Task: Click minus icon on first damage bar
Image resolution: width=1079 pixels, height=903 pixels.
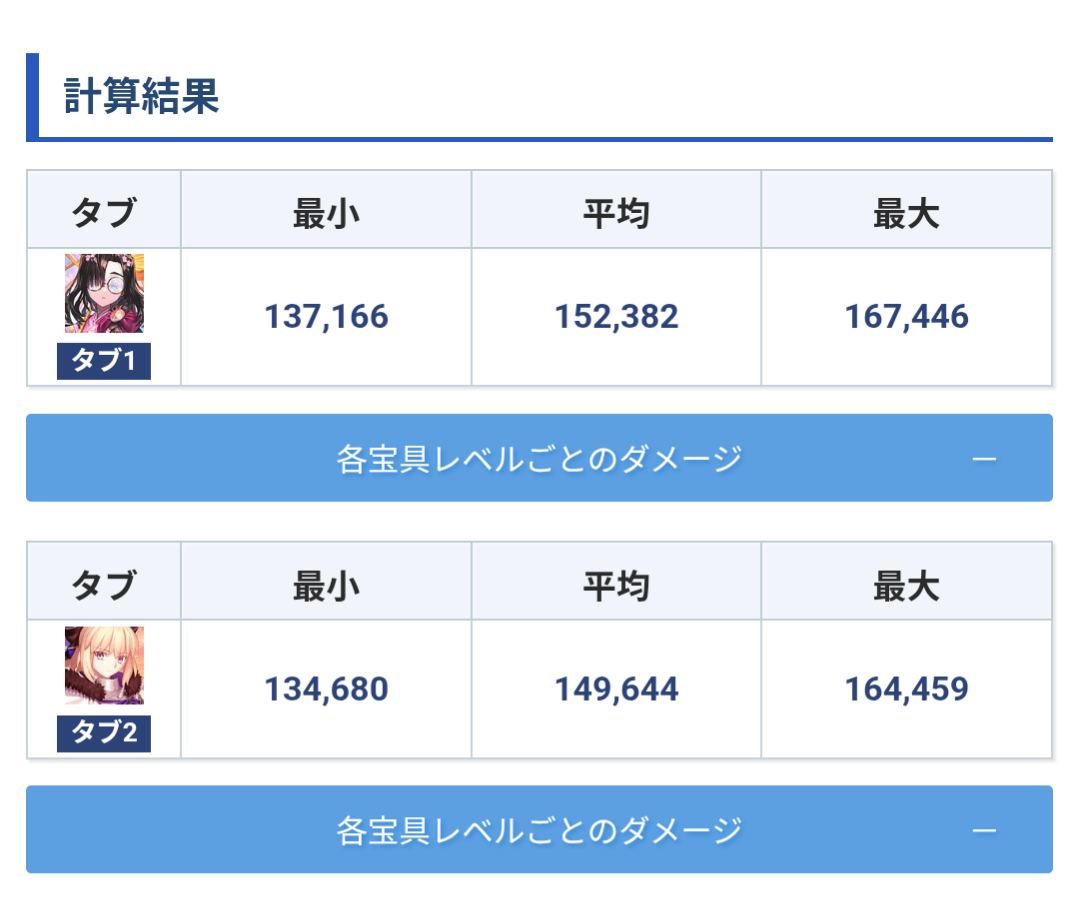Action: (x=985, y=459)
